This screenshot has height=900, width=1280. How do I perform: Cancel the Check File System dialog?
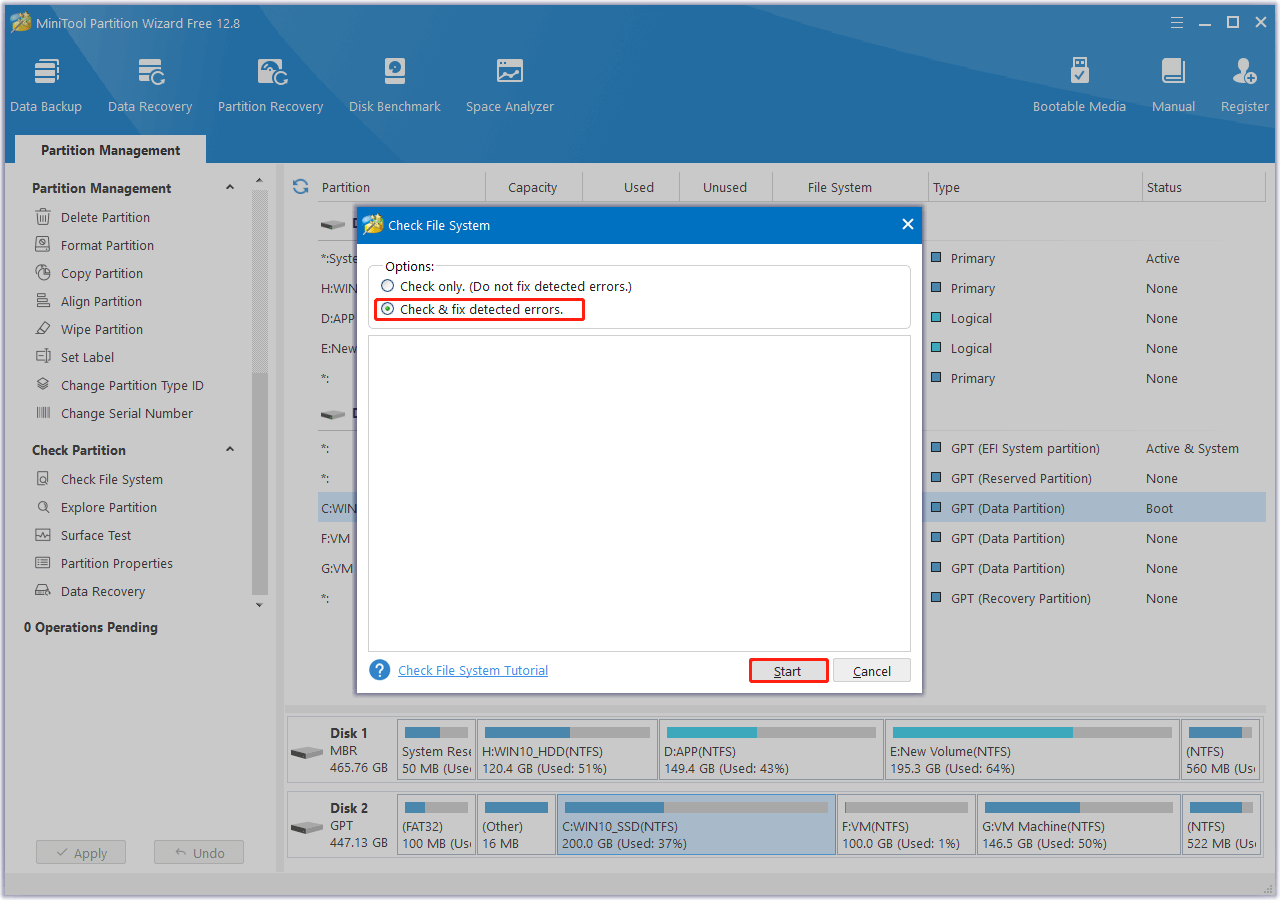pos(872,670)
